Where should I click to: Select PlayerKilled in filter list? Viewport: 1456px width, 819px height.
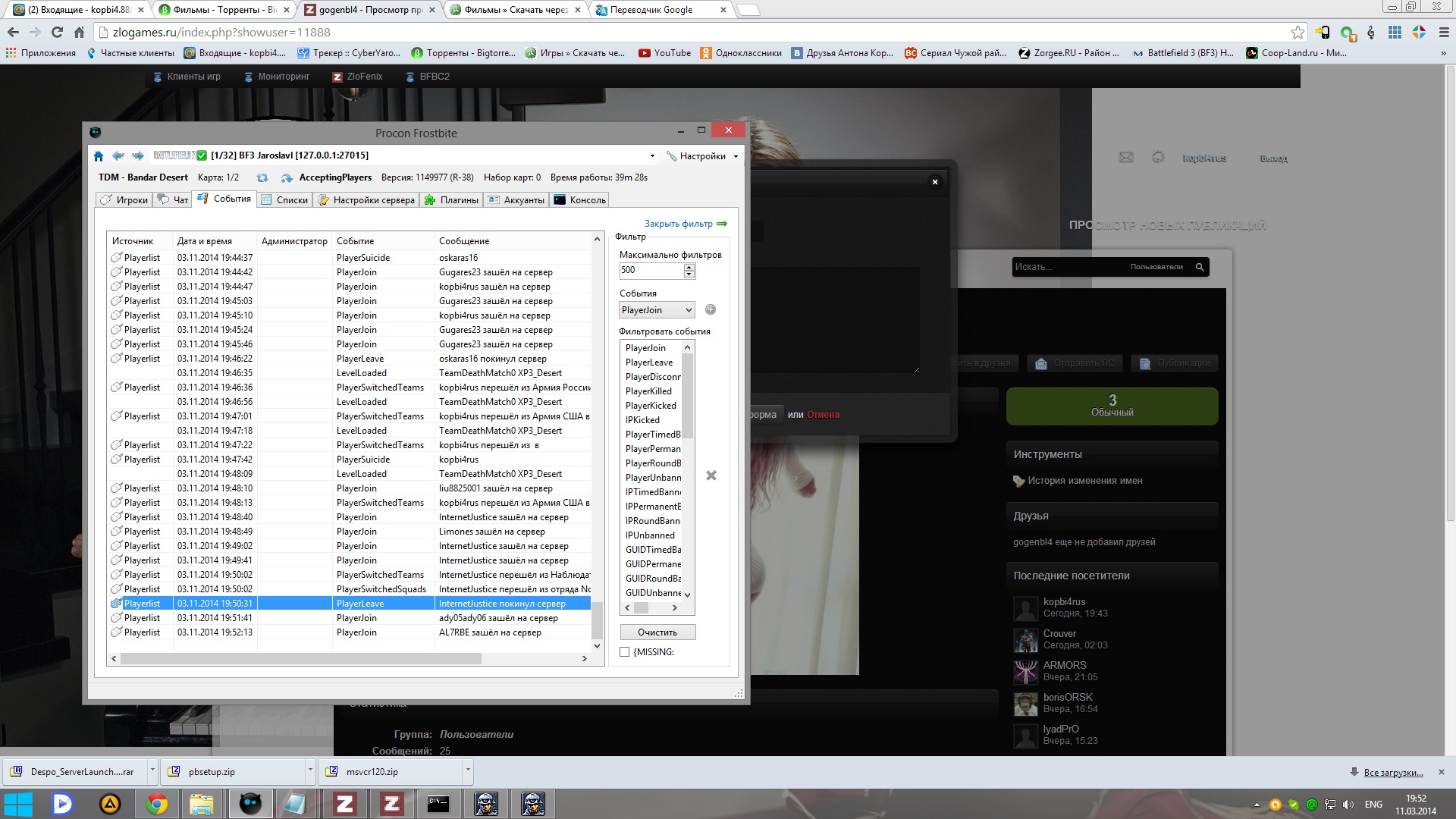[x=648, y=391]
